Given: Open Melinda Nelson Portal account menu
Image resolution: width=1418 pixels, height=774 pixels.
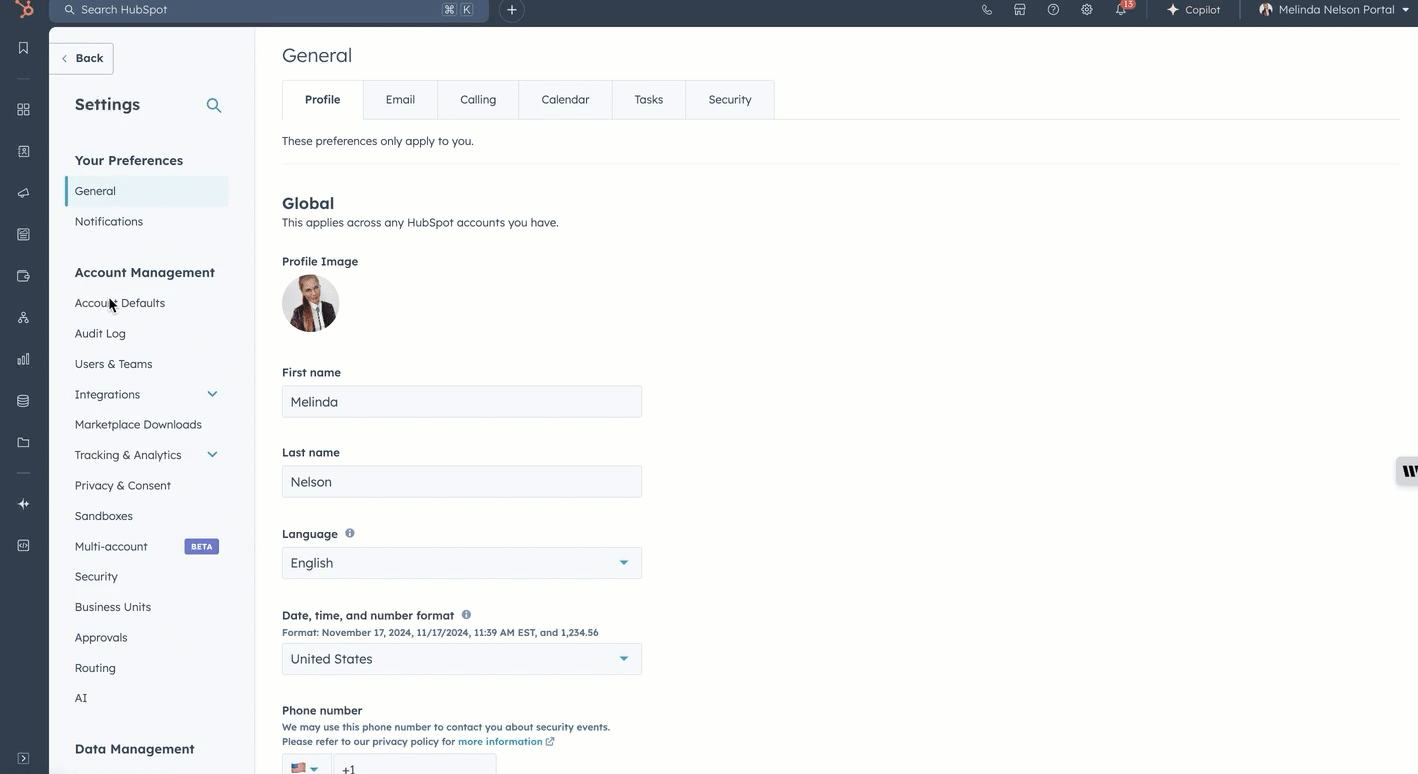Looking at the screenshot, I should point(1334,10).
